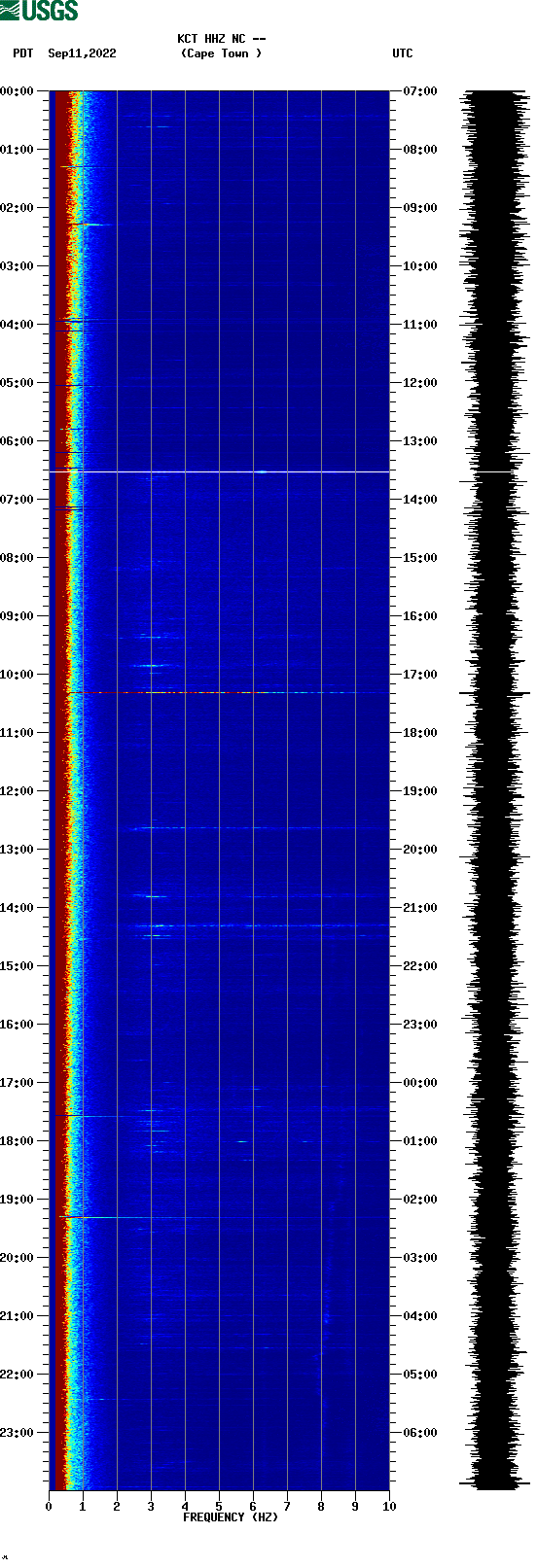This screenshot has height=1568, width=537.
Task: Select the 'KCT HHZ NC --' station title
Action: point(222,39)
